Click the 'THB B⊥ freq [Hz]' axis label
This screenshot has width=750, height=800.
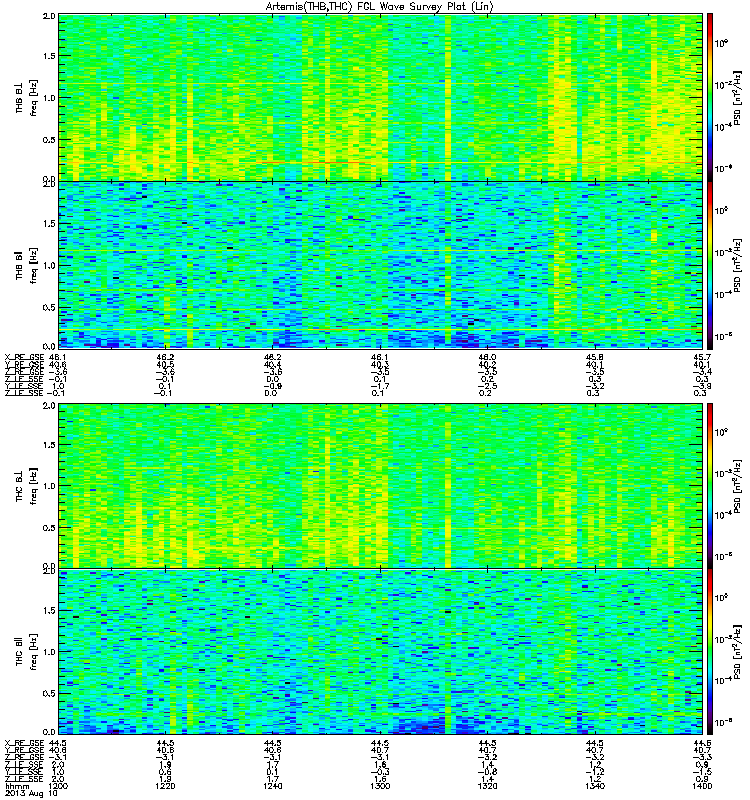point(27,98)
